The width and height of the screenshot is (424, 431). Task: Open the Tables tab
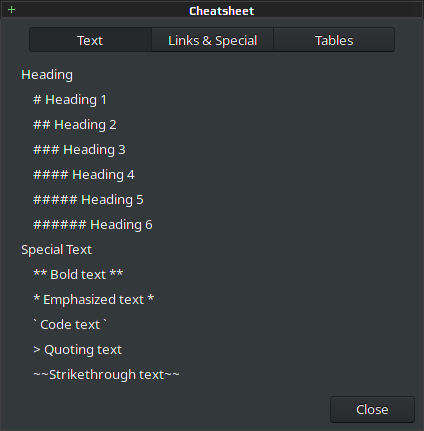334,40
